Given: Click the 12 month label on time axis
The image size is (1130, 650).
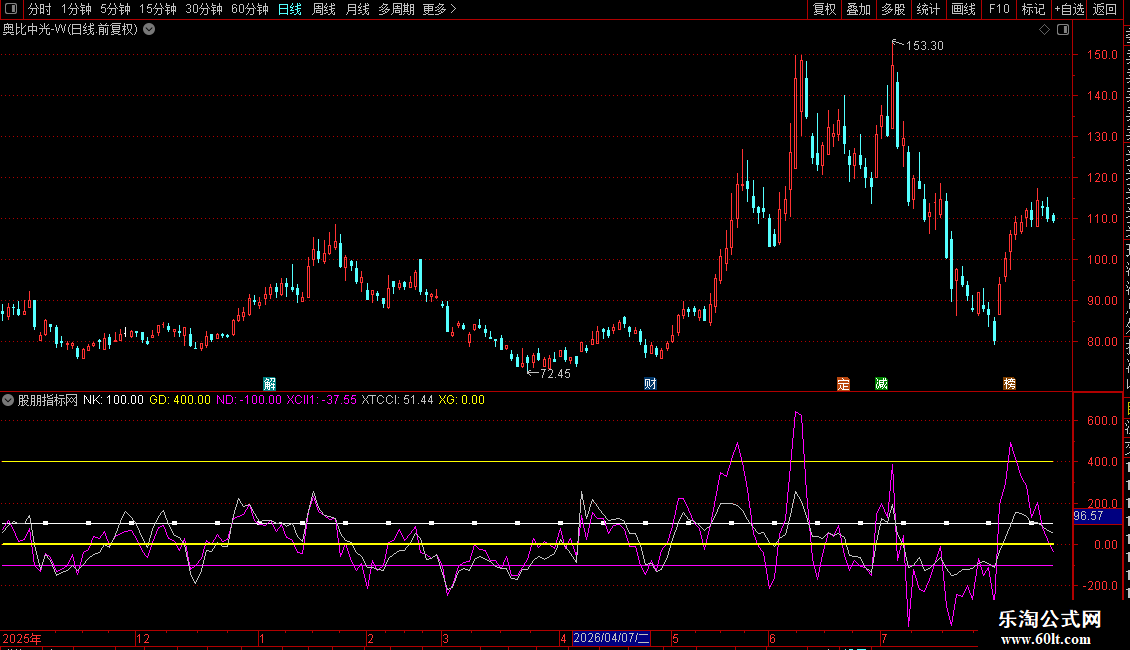Looking at the screenshot, I should tap(143, 638).
